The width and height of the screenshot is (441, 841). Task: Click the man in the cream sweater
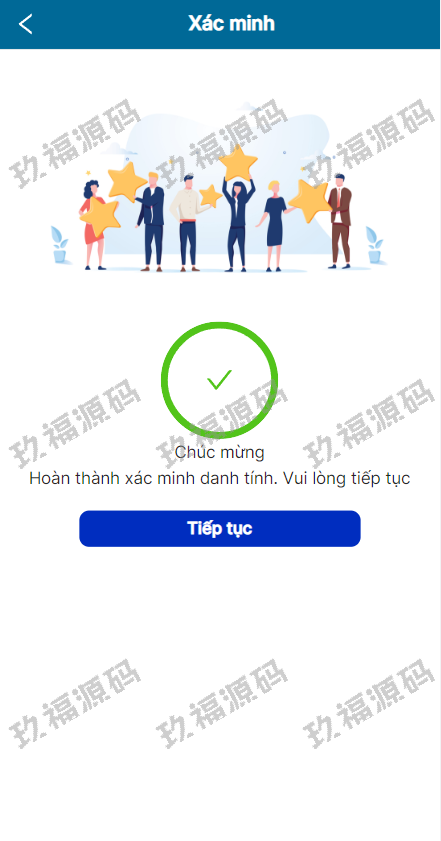click(187, 223)
